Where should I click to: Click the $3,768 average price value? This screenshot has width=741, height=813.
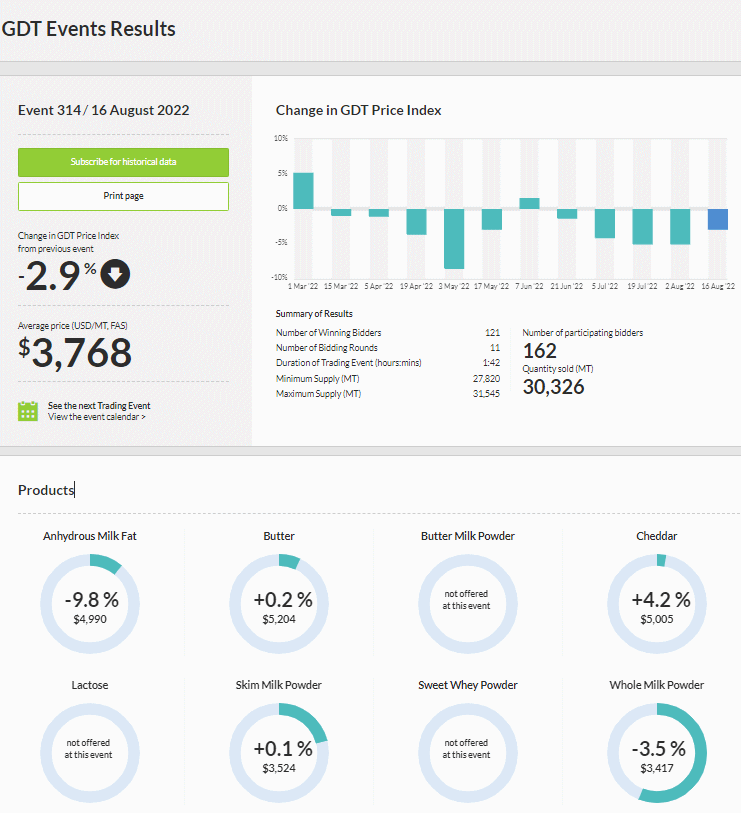click(75, 353)
